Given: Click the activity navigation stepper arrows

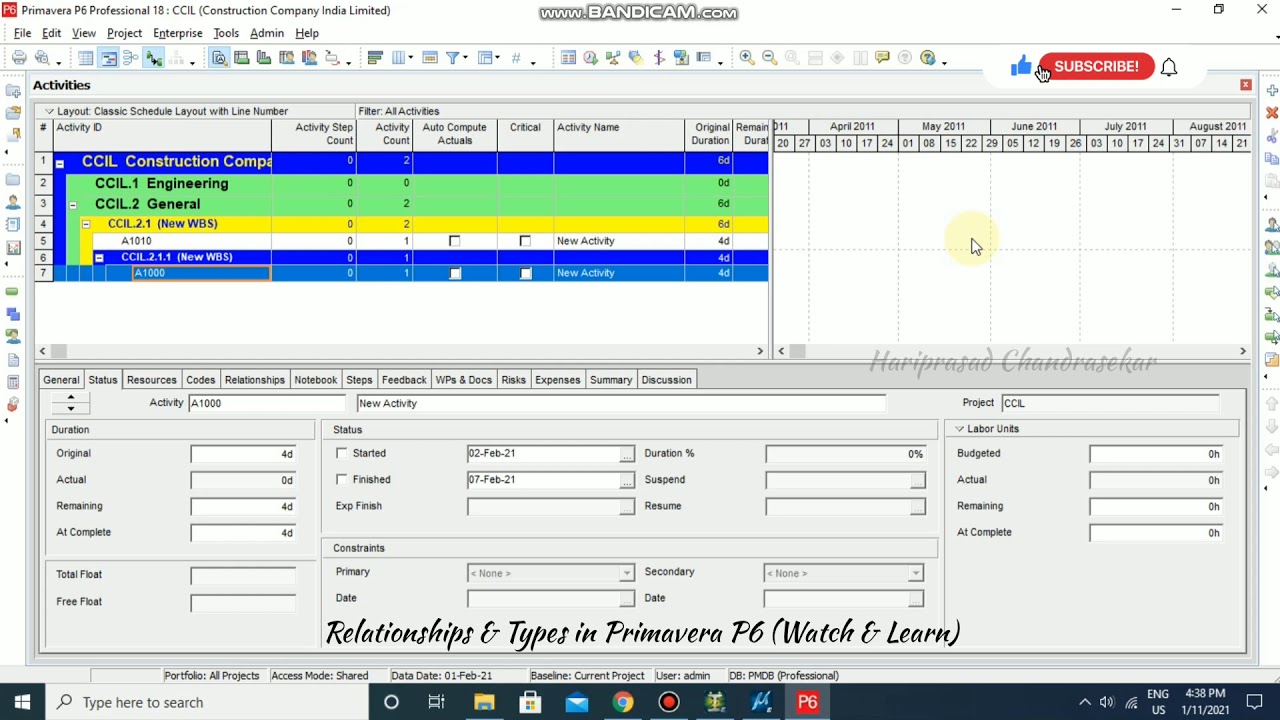Looking at the screenshot, I should point(70,403).
